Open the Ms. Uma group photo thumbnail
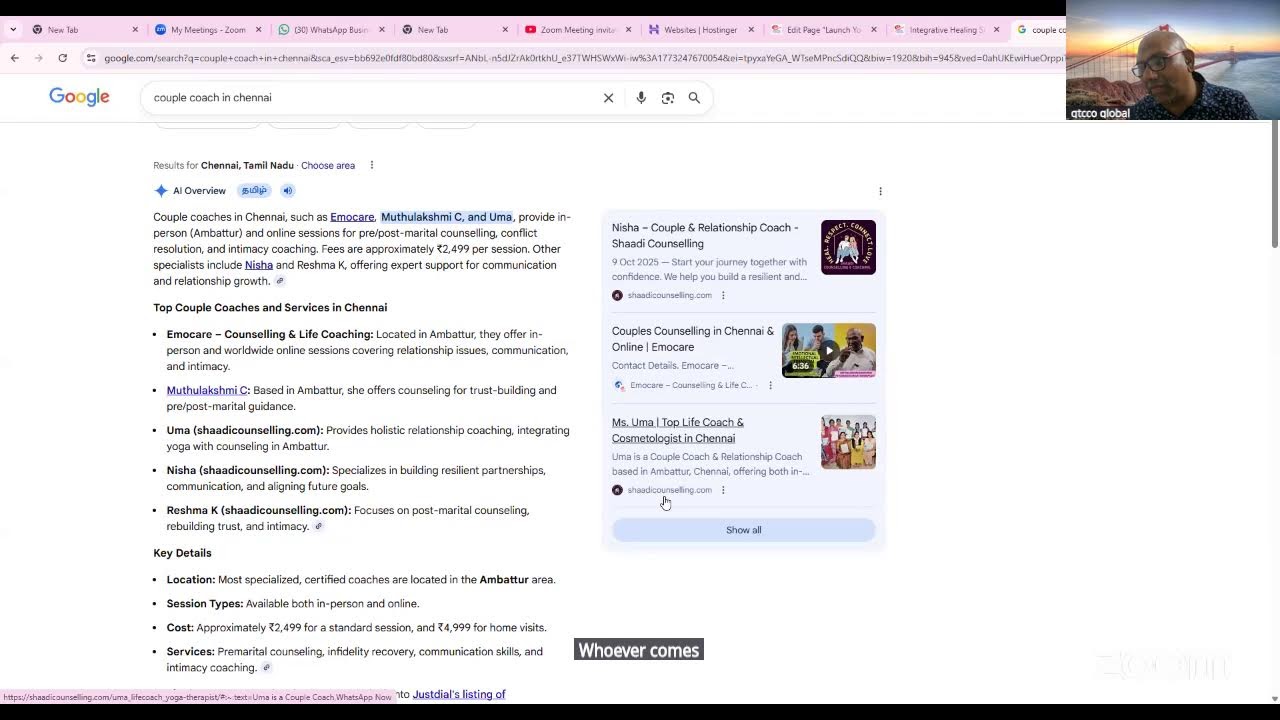Image resolution: width=1280 pixels, height=720 pixels. [848, 442]
